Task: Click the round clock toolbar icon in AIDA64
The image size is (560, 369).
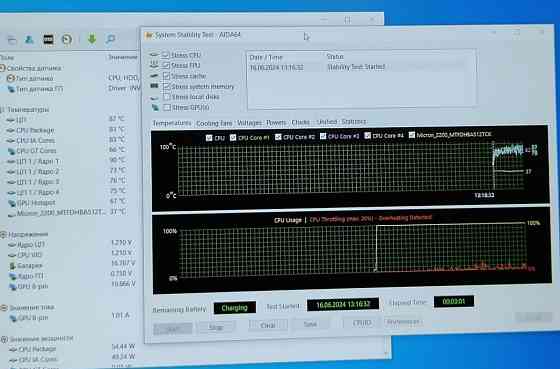Action: pos(66,39)
